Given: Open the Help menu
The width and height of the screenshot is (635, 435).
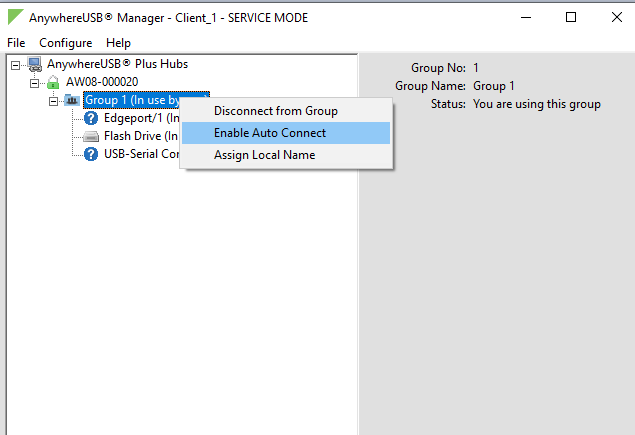Looking at the screenshot, I should [118, 43].
